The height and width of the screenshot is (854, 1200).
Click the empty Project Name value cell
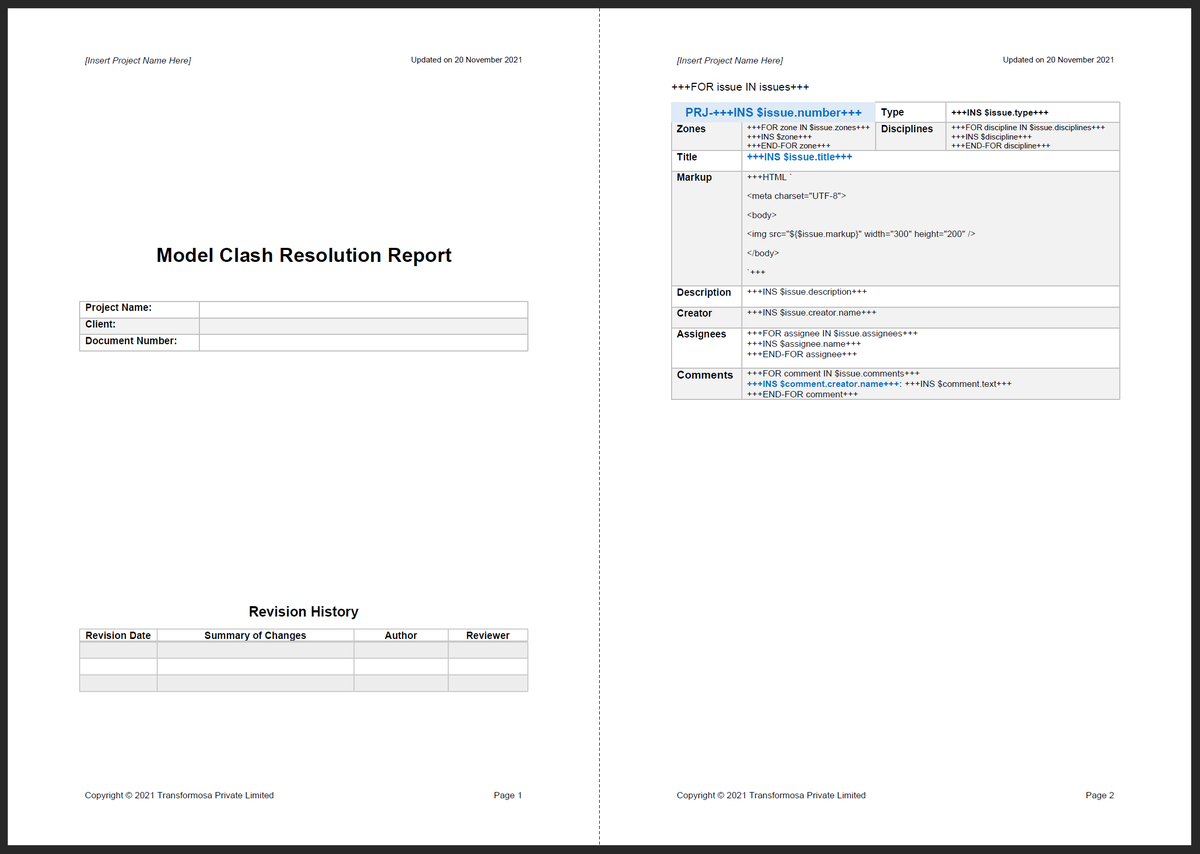coord(363,309)
